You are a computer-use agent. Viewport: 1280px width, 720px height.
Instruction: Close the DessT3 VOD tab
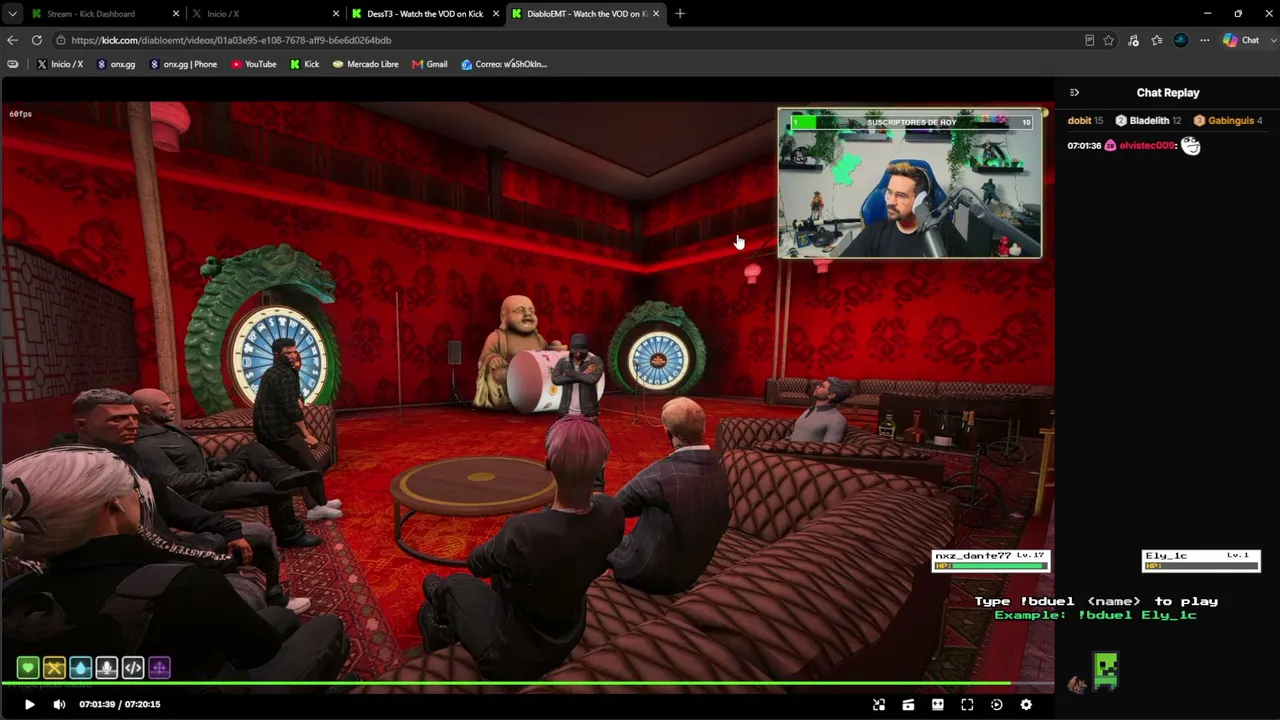pos(496,14)
